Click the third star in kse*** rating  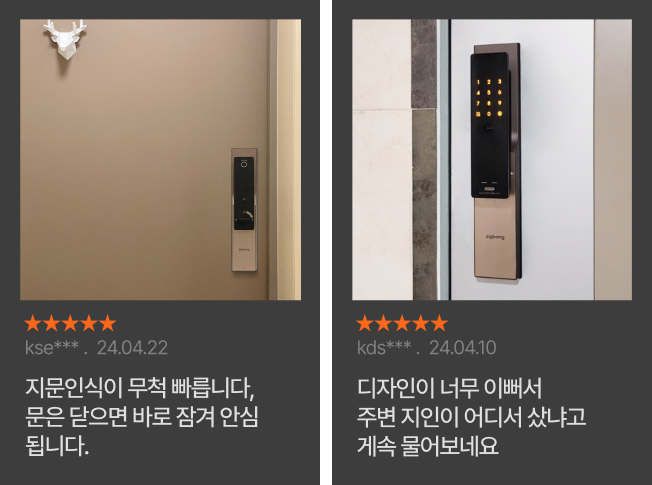70,323
